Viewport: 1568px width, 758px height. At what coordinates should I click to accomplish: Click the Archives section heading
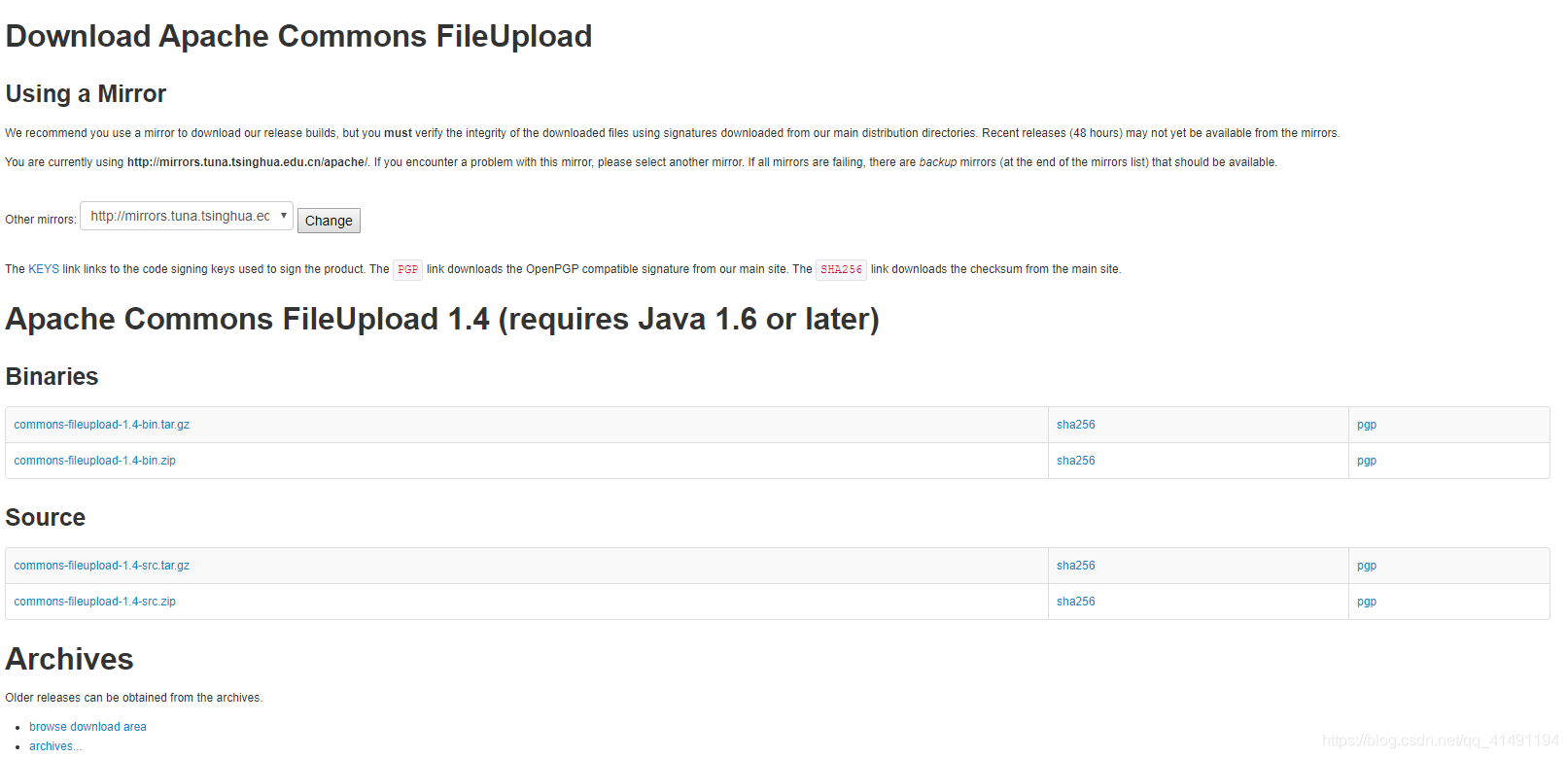69,659
